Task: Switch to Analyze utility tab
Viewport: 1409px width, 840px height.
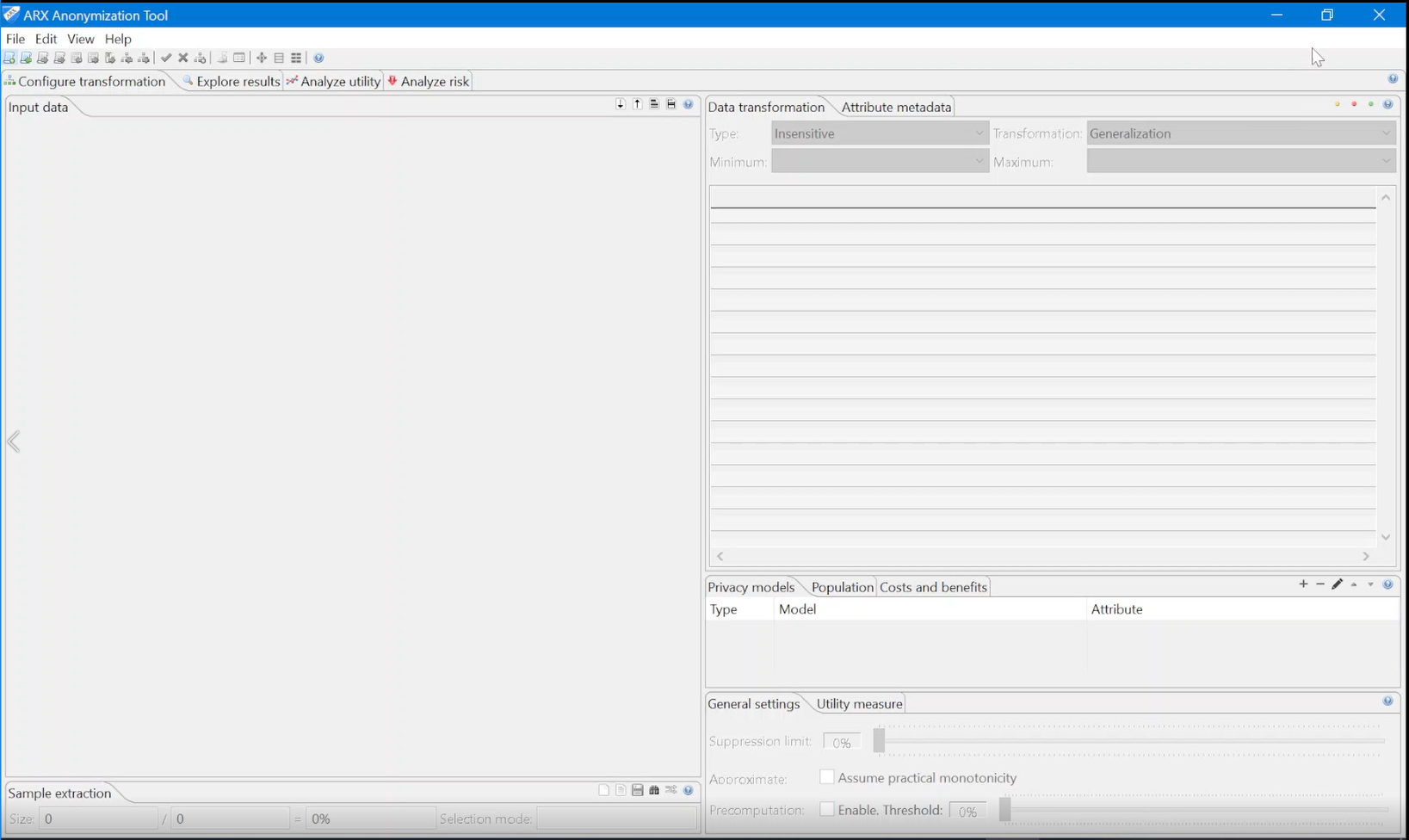Action: point(334,81)
